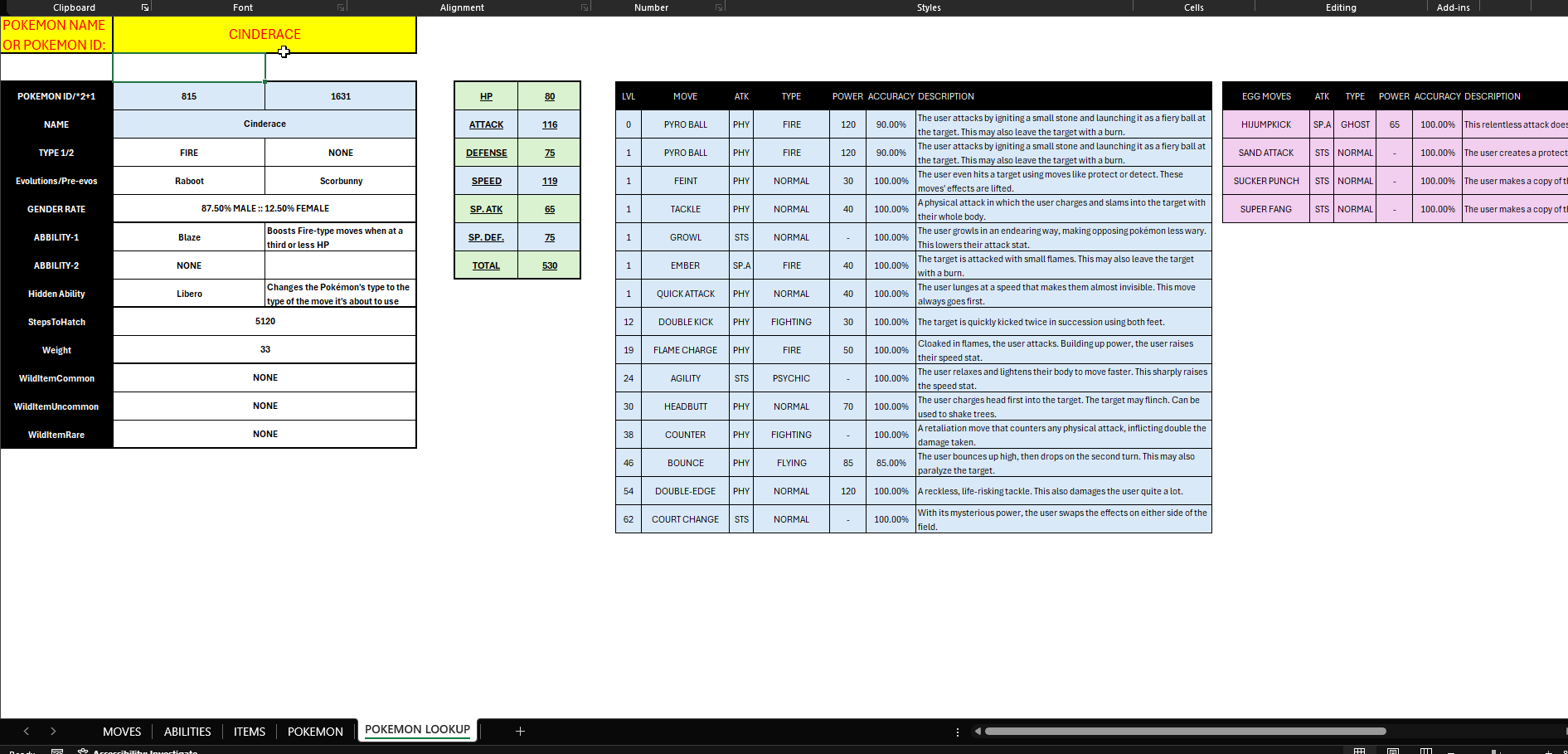The height and width of the screenshot is (754, 1568).
Task: Click the SPEED stat link
Action: point(486,181)
